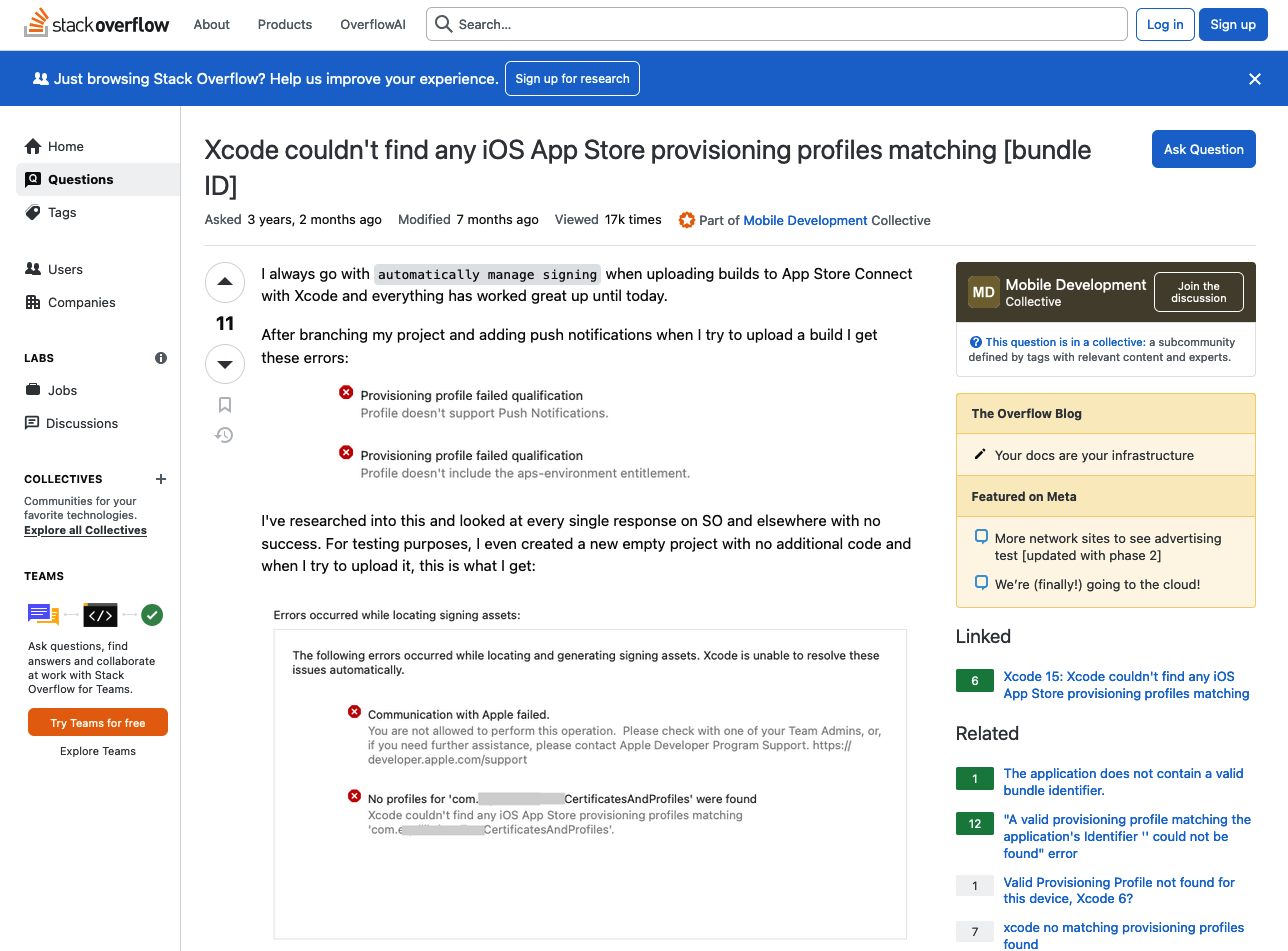Click the Companies building icon

pos(33,302)
